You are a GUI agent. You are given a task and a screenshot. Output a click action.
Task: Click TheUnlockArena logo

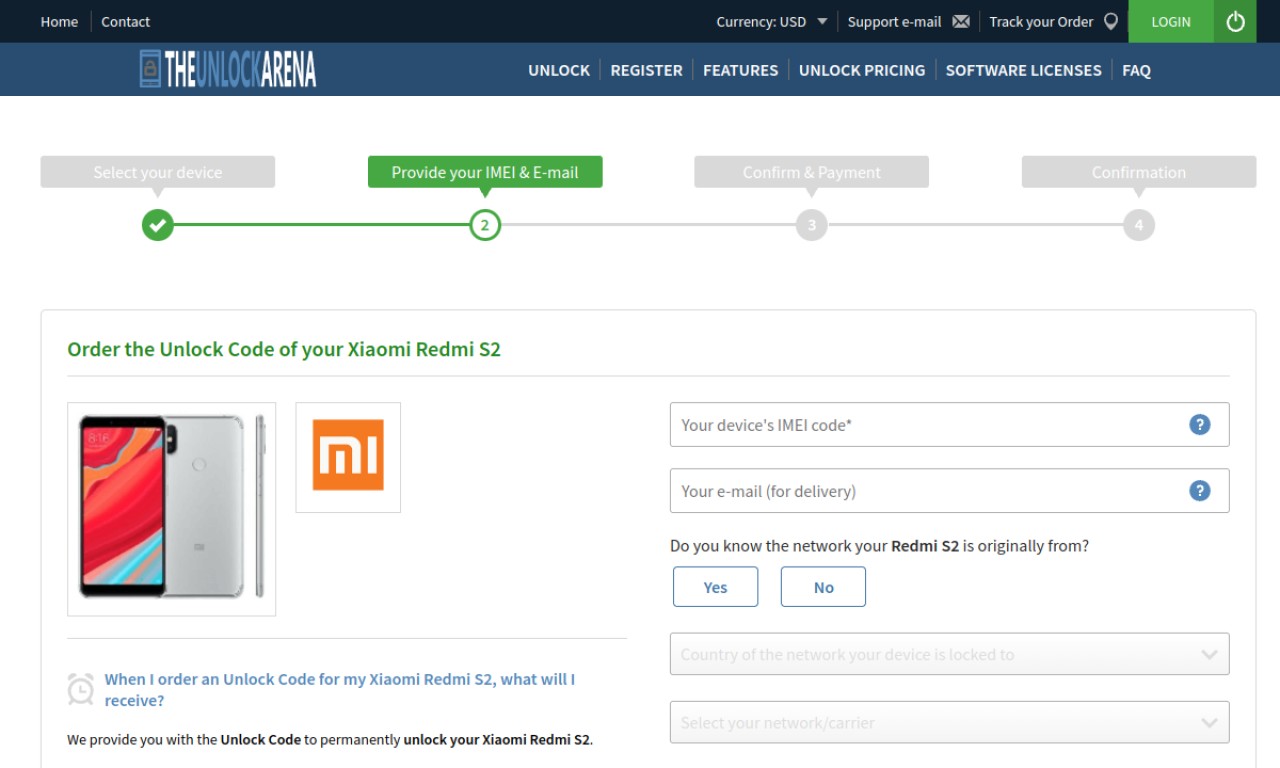228,69
